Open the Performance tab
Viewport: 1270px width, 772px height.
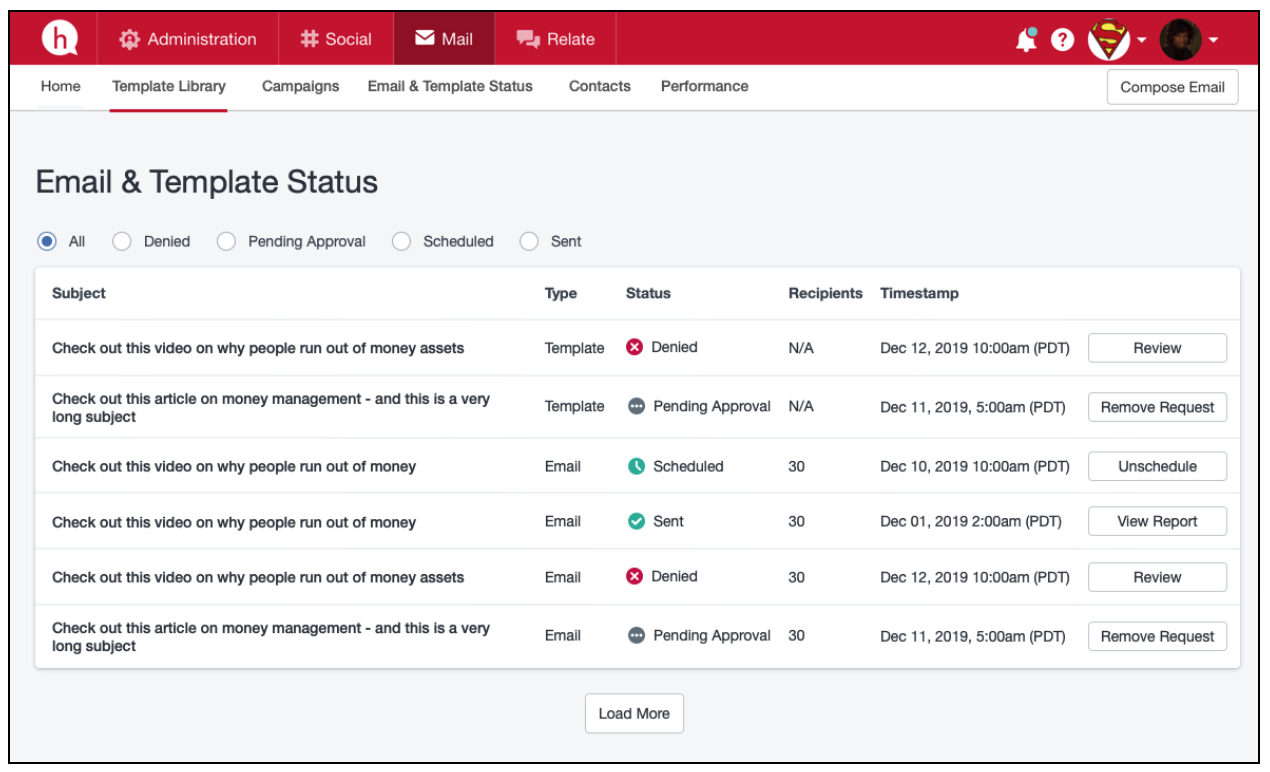coord(704,86)
